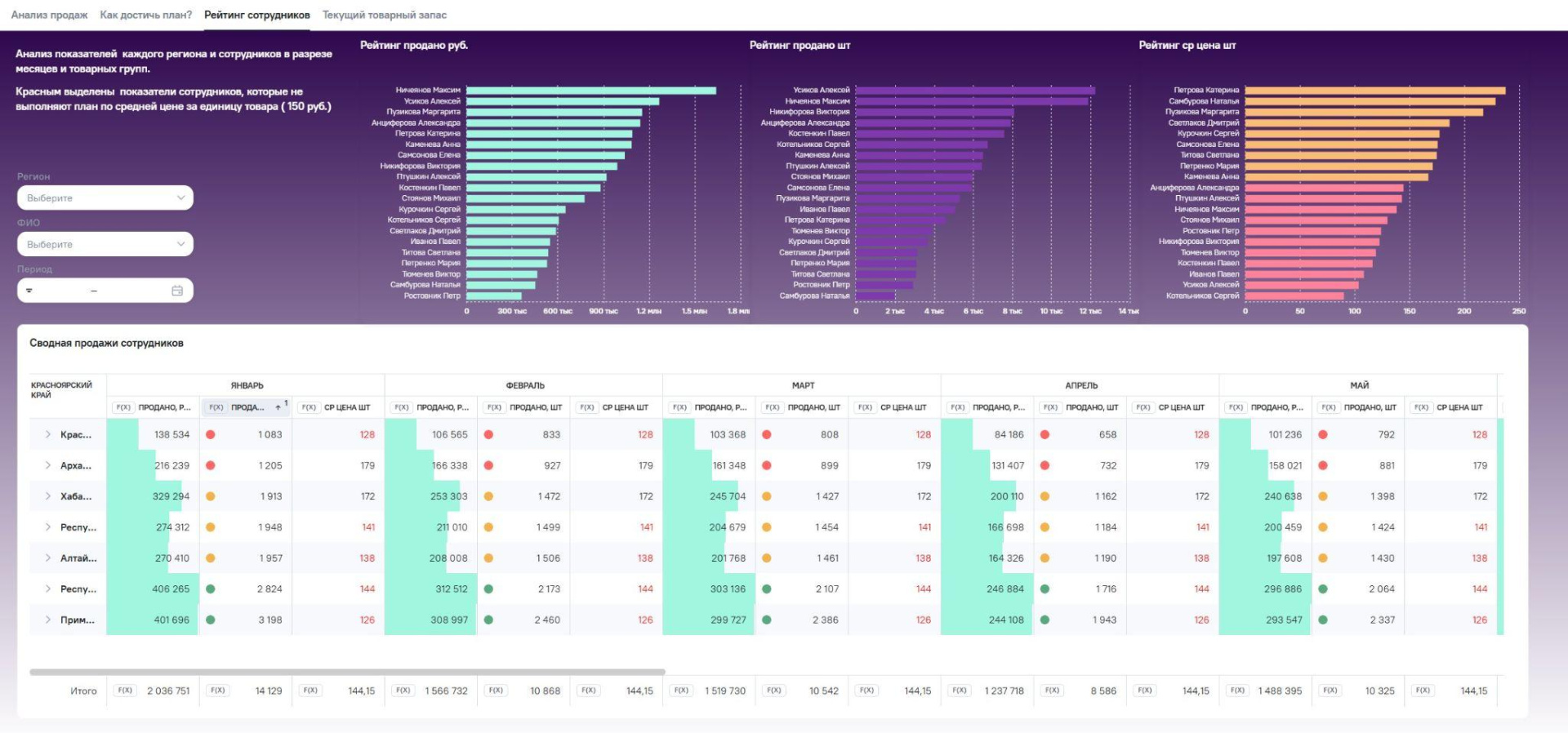Image resolution: width=1568 pixels, height=733 pixels.
Task: Open the calendar icon in Период field
Action: tap(177, 291)
